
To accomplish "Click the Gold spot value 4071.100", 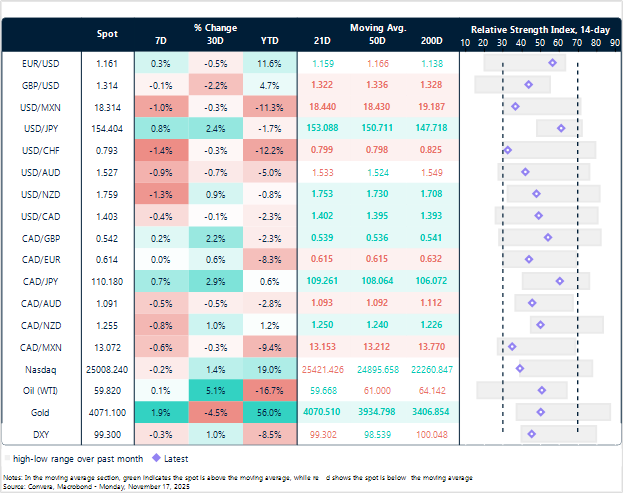I will [x=107, y=411].
